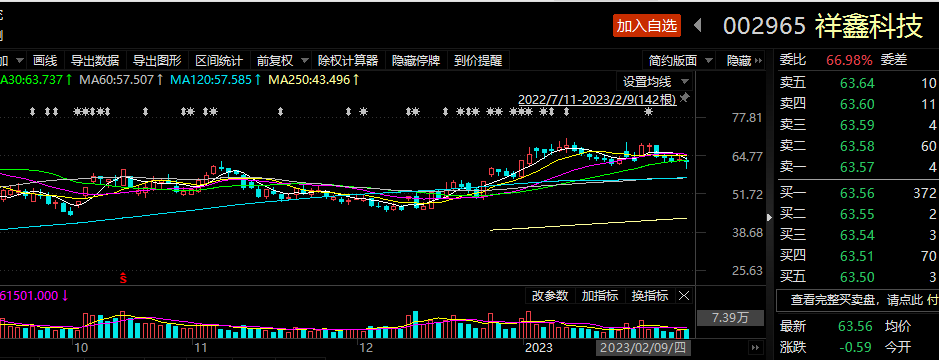Click the 64.77 price axis label
939x360 pixels.
click(x=747, y=156)
